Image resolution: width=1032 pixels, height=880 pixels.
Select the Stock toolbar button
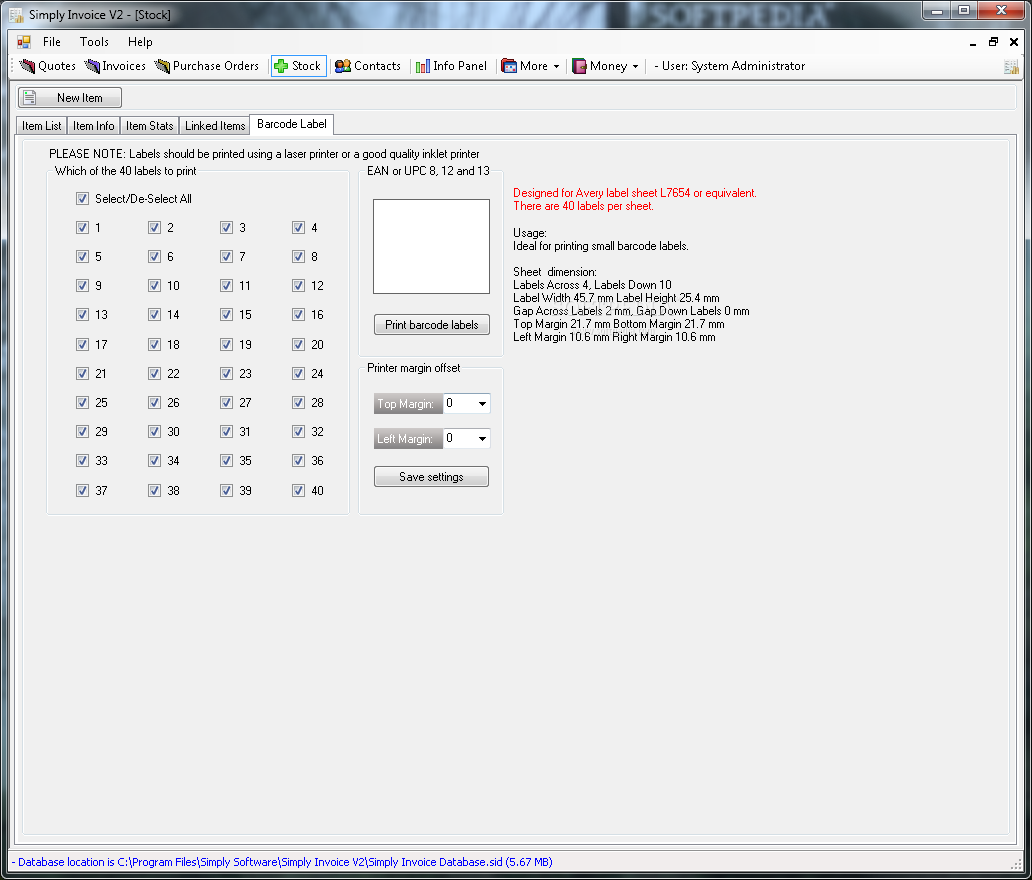pyautogui.click(x=298, y=66)
